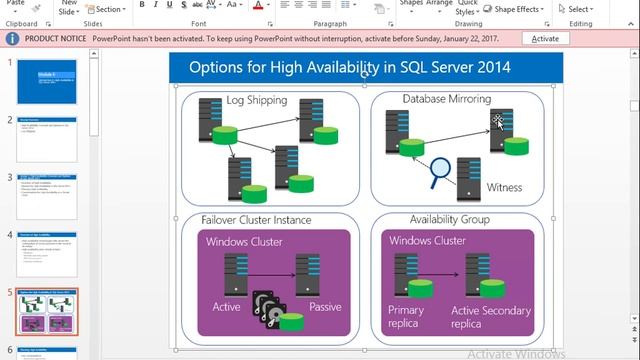Viewport: 640px width, 360px height.
Task: Open the Paste dropdown arrow
Action: [15, 11]
